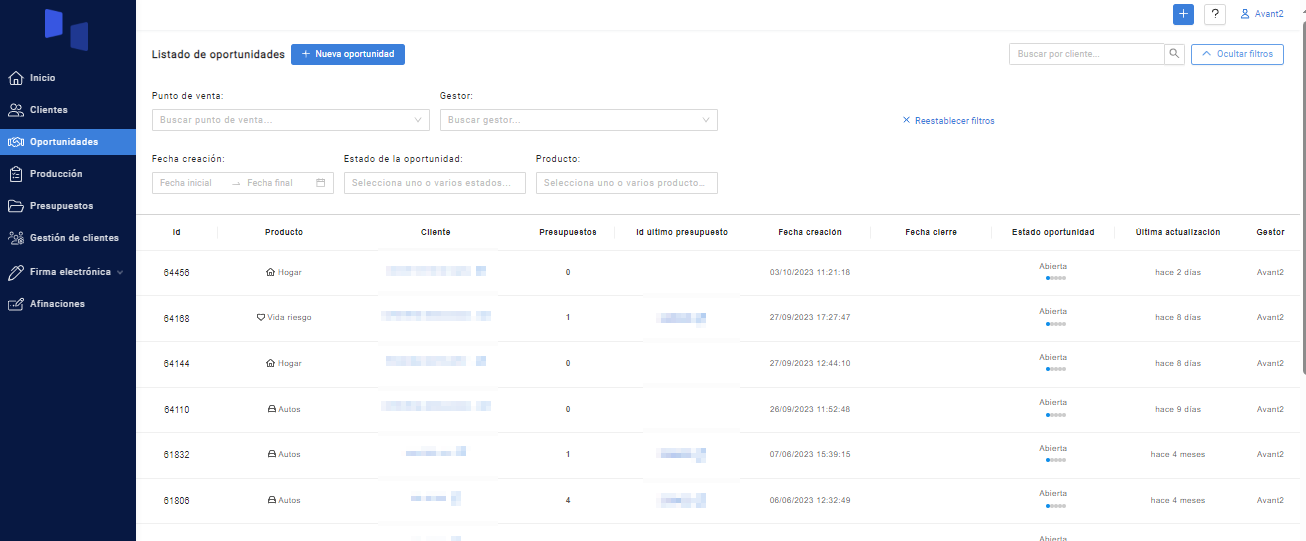Screen dimensions: 1306x541
Task: Open Gestión de clientes menu item
Action: coord(68,238)
